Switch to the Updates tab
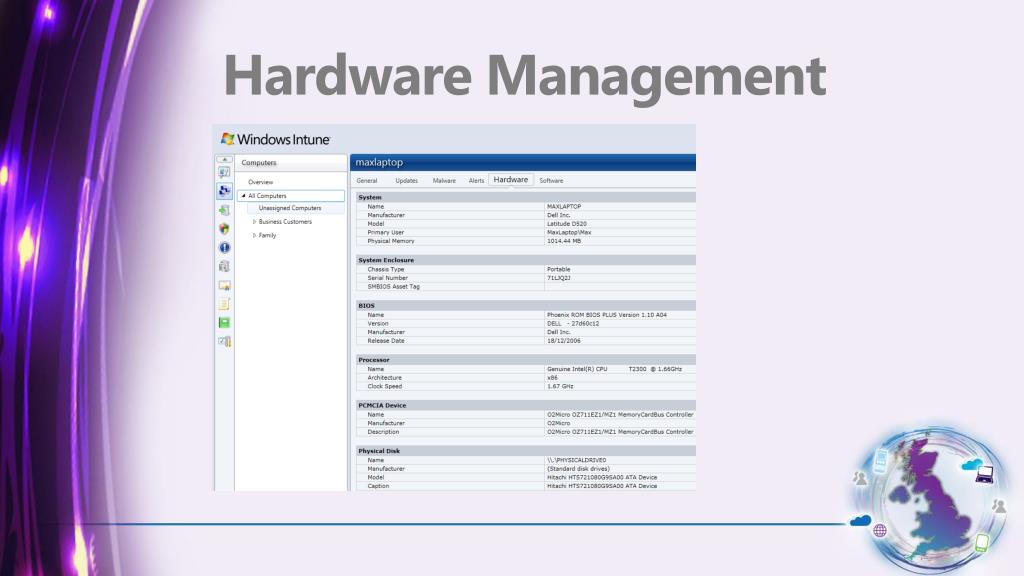1024x576 pixels. point(406,181)
